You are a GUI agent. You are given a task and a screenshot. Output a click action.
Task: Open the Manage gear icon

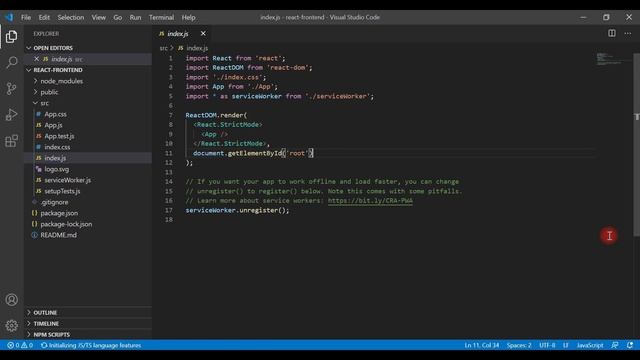click(x=11, y=325)
